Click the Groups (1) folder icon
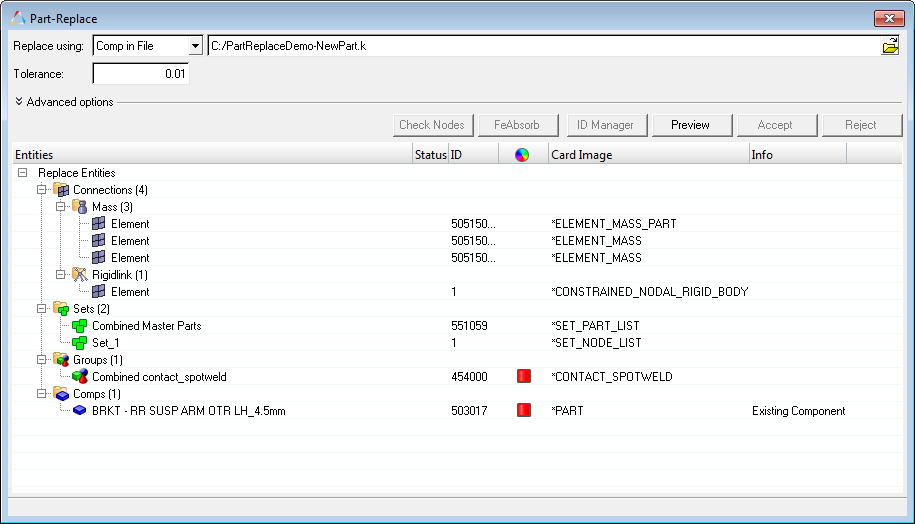Image resolution: width=915 pixels, height=524 pixels. (61, 359)
